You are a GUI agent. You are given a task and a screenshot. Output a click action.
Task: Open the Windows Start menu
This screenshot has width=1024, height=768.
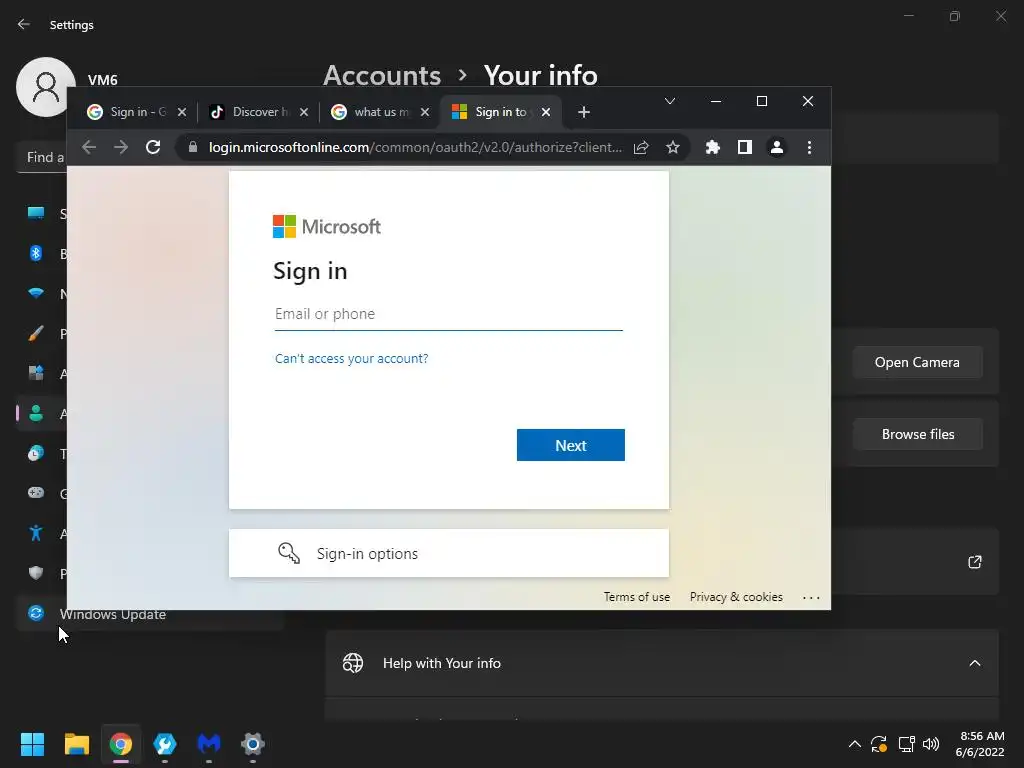(32, 744)
